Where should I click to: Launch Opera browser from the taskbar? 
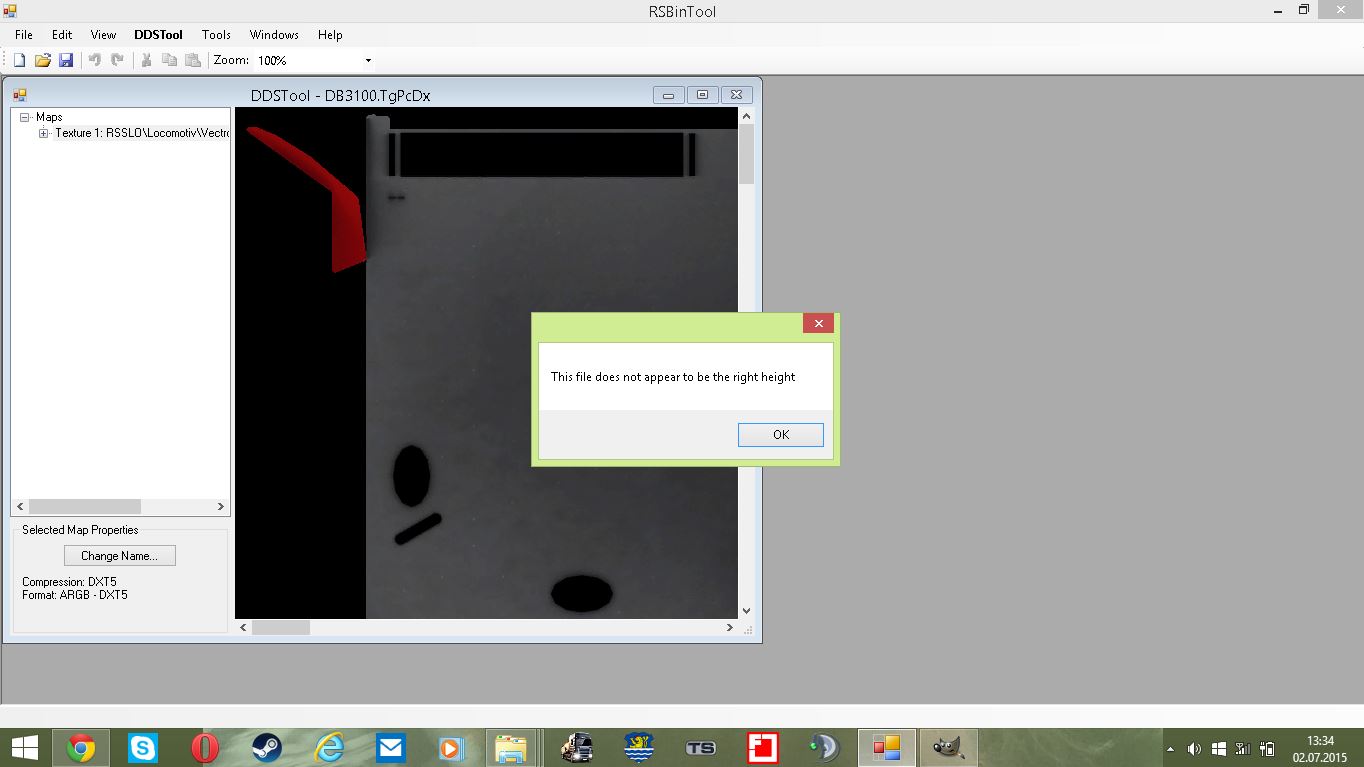click(205, 748)
